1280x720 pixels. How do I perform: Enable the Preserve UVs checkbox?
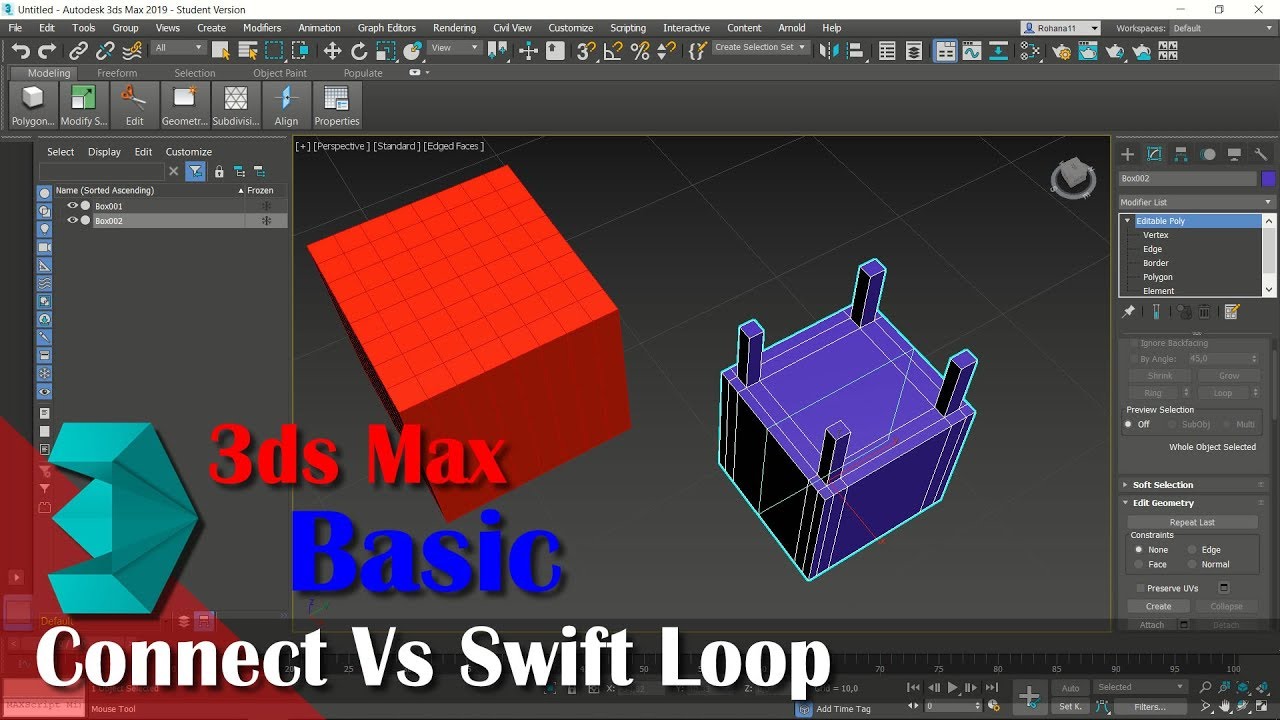tap(1140, 588)
